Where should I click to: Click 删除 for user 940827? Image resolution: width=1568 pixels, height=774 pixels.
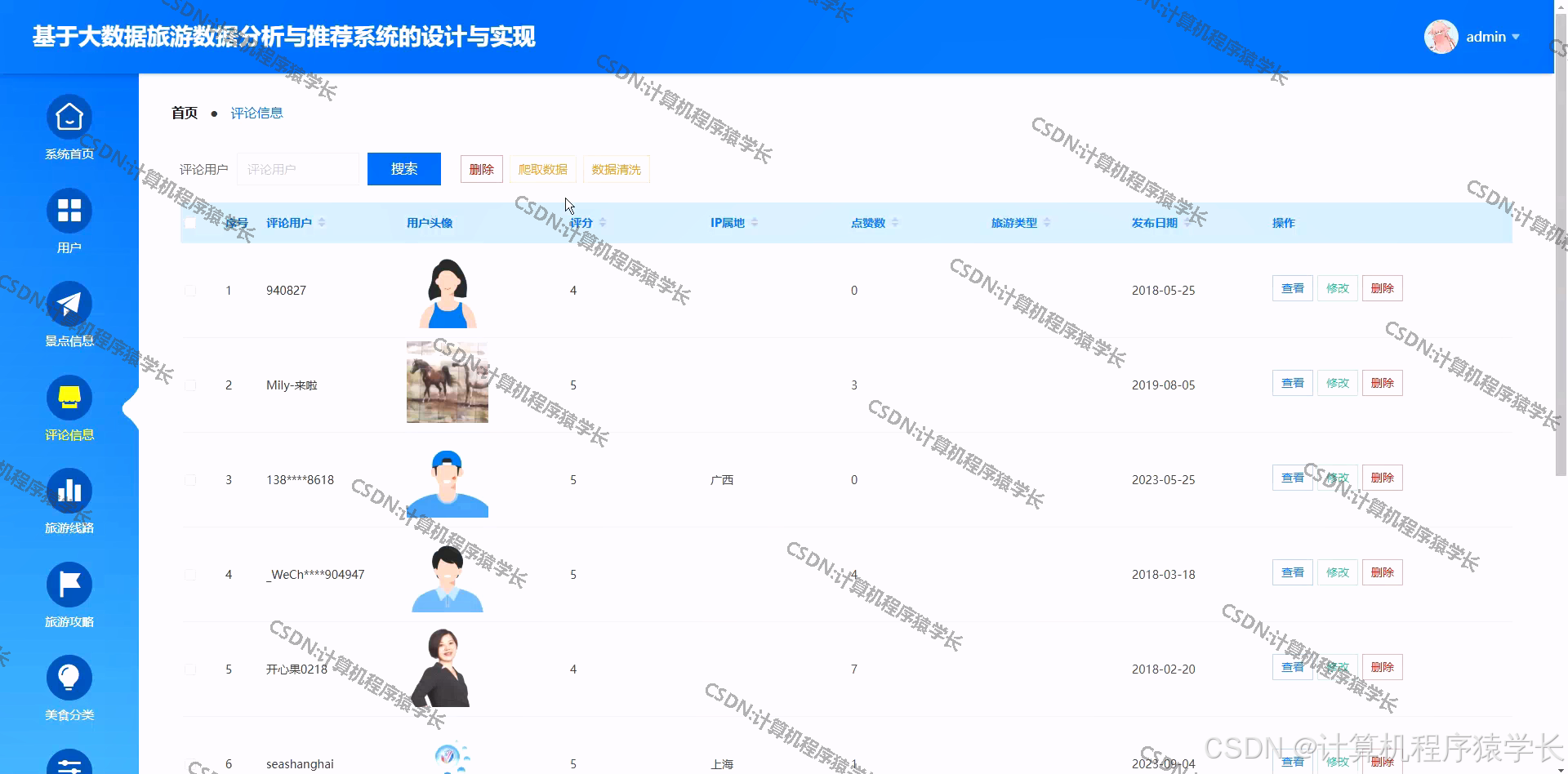[x=1383, y=288]
